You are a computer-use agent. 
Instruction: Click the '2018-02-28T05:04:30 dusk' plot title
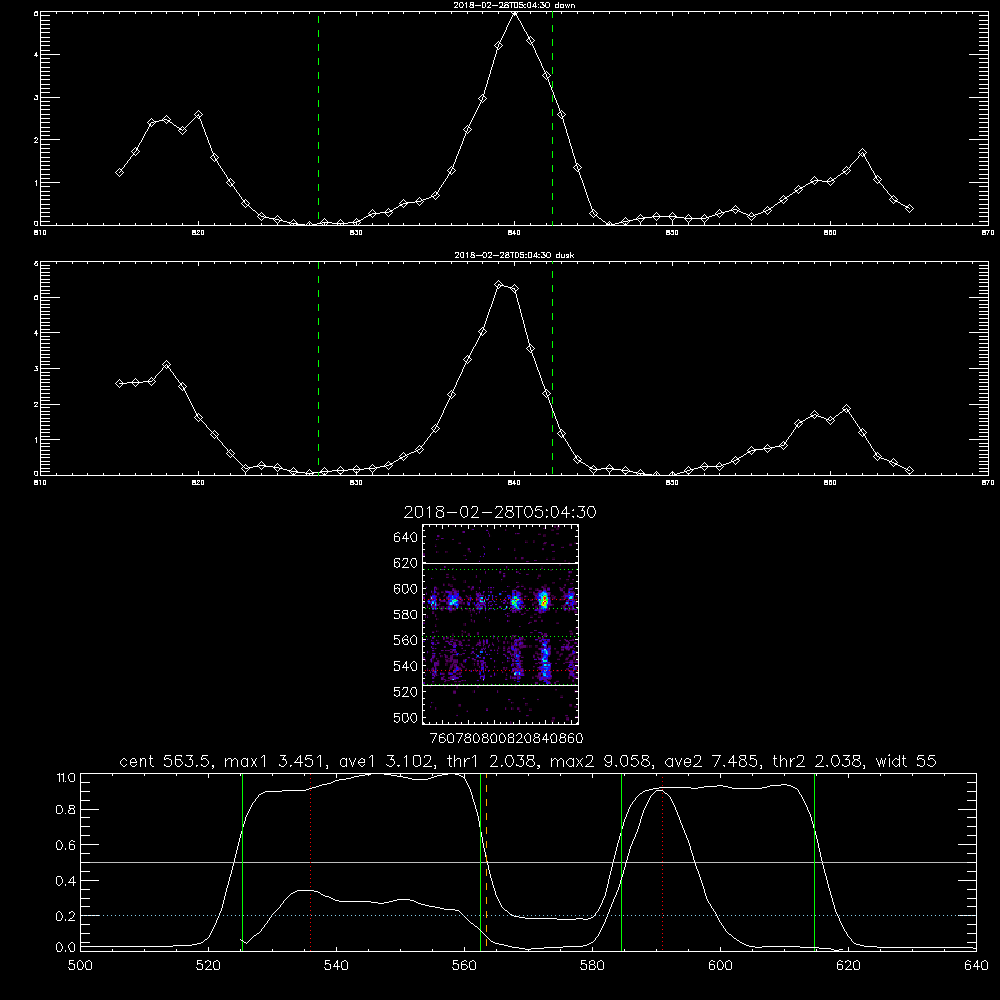coord(514,255)
